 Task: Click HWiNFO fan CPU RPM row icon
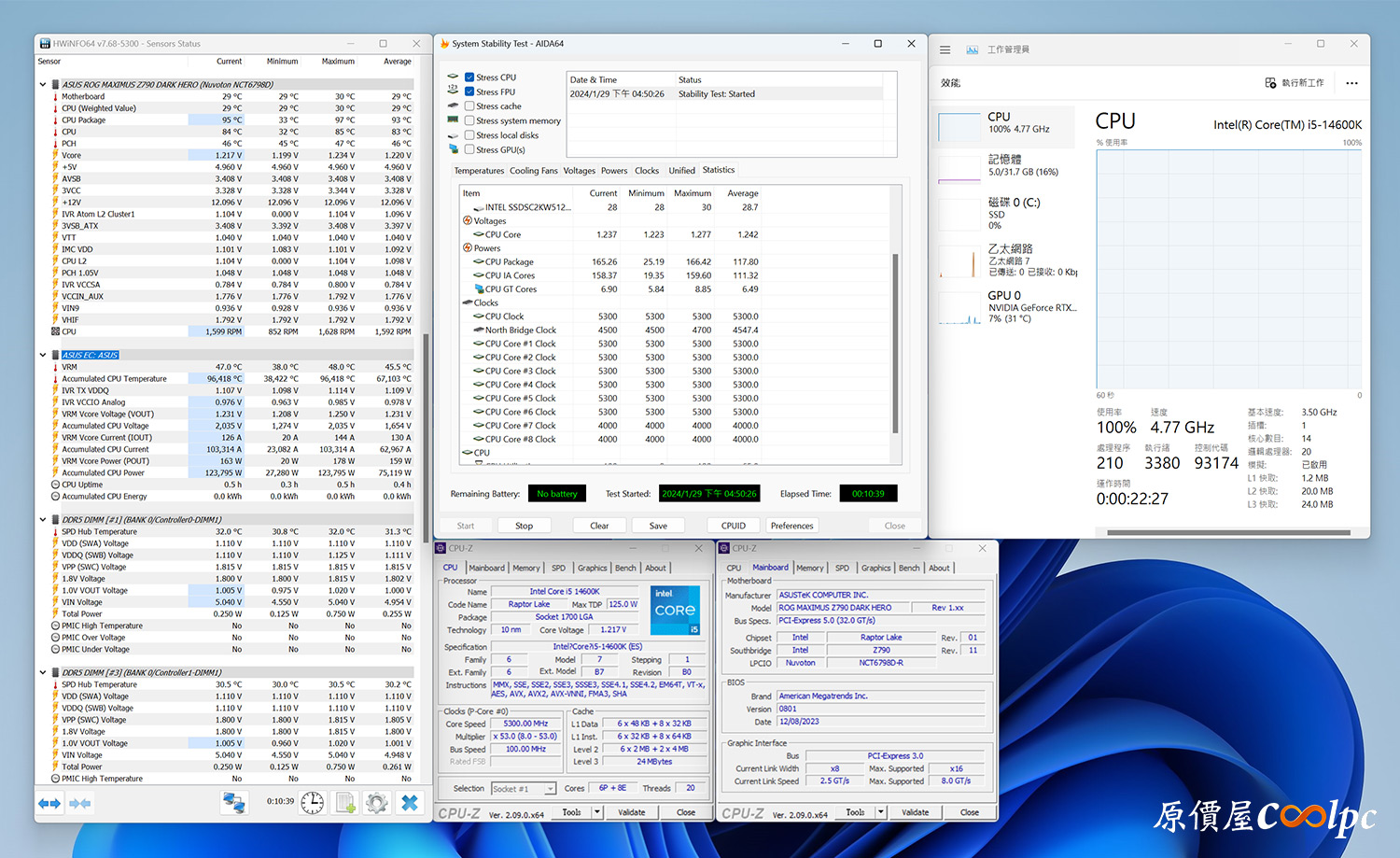click(x=56, y=331)
